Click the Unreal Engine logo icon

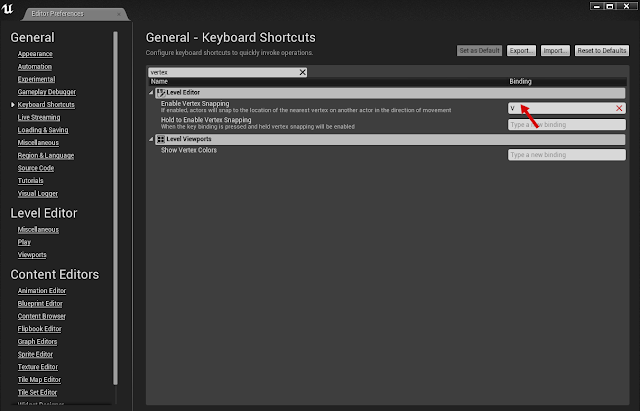7,9
